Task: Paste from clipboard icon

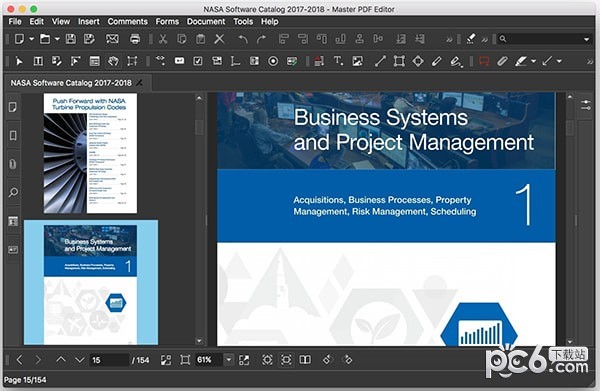Action: tap(201, 39)
